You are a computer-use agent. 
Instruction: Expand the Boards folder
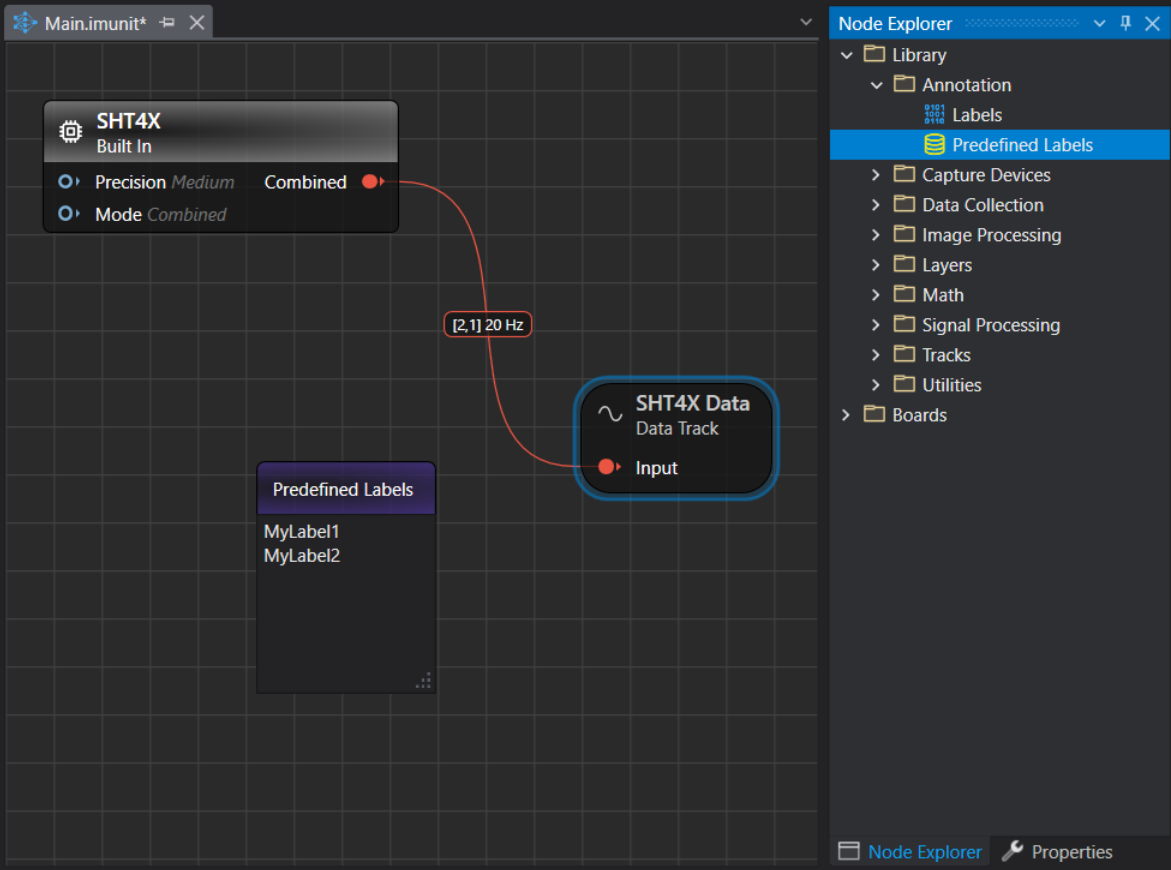coord(847,415)
